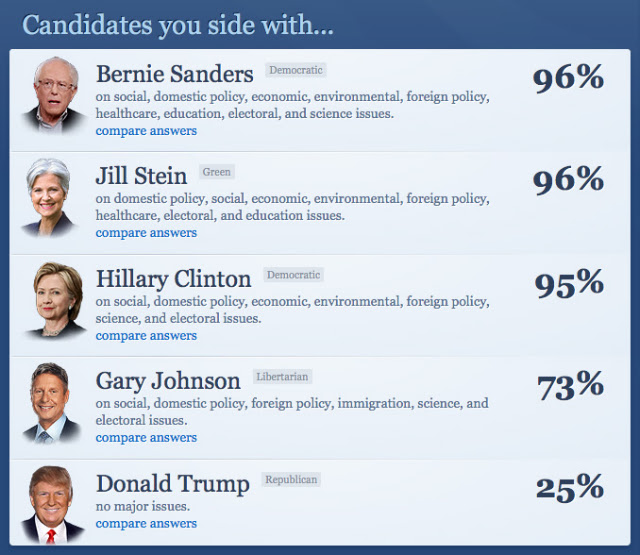
Task: Open compare answers for Donald Trump
Action: 146,524
